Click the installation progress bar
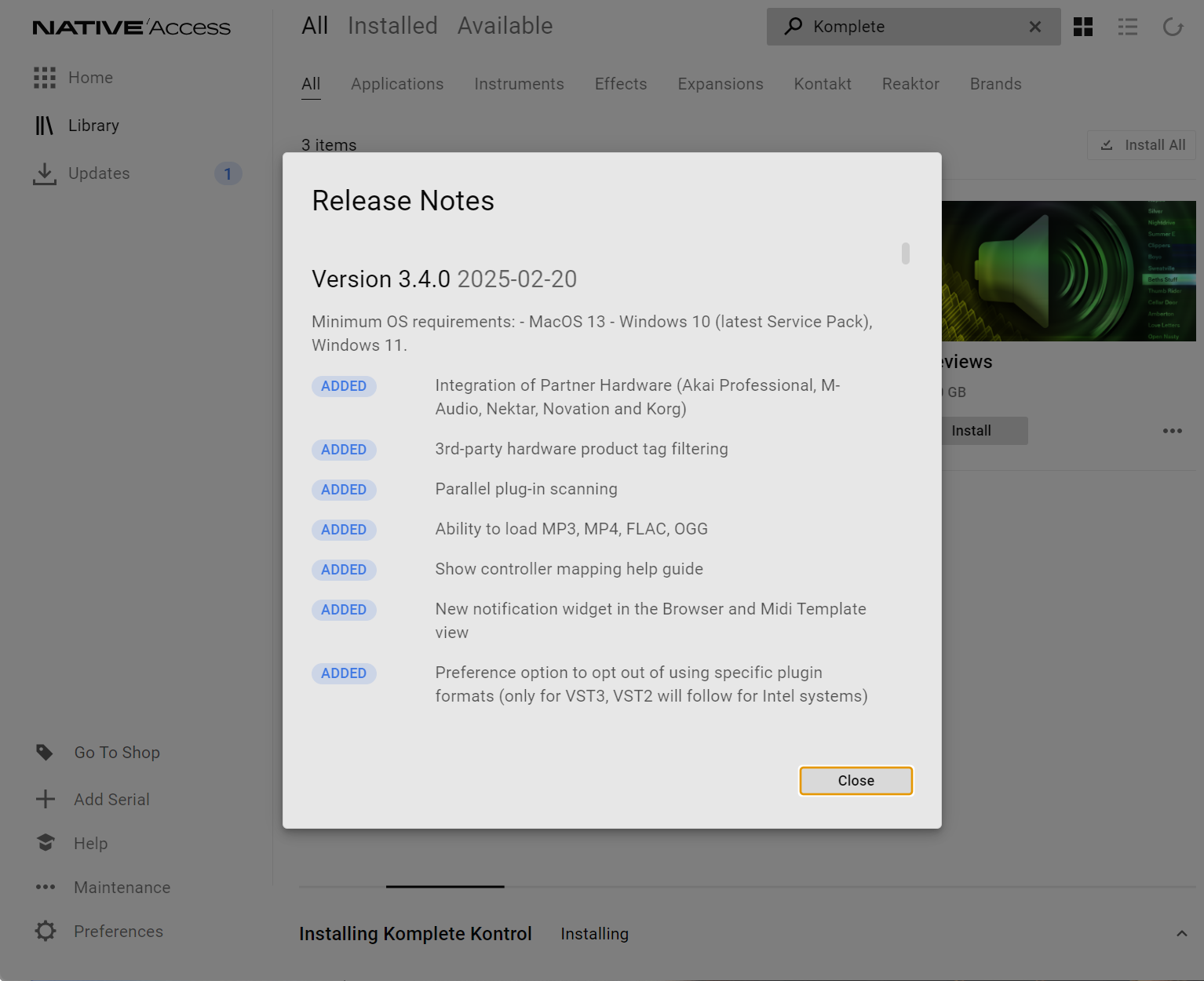 click(x=747, y=887)
